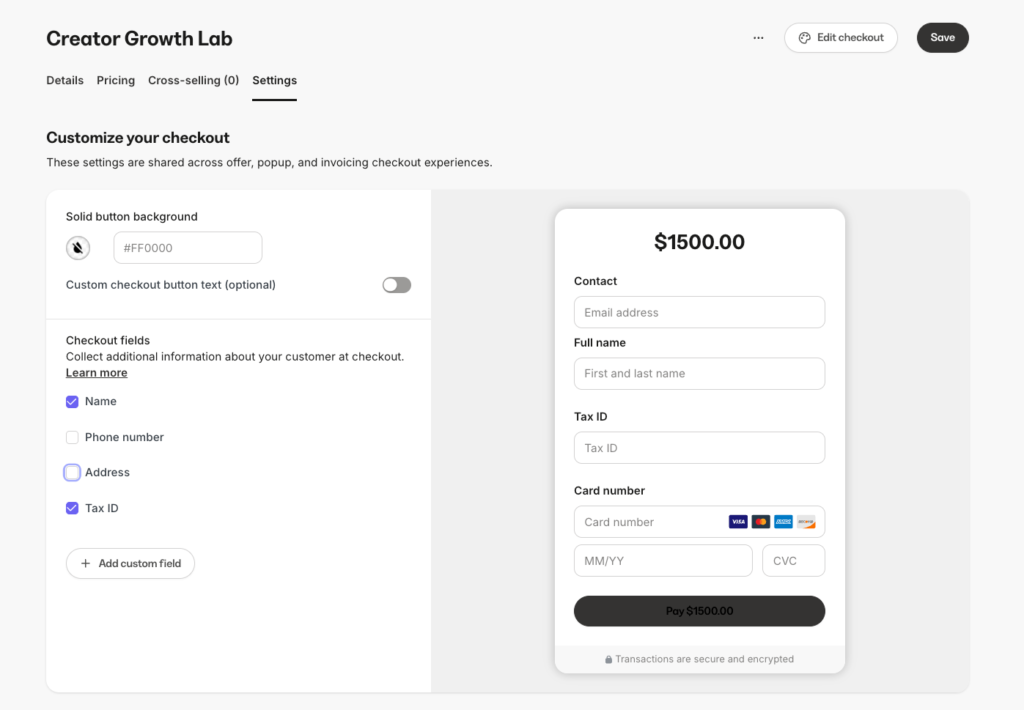Disable the Name checkbox

click(72, 401)
